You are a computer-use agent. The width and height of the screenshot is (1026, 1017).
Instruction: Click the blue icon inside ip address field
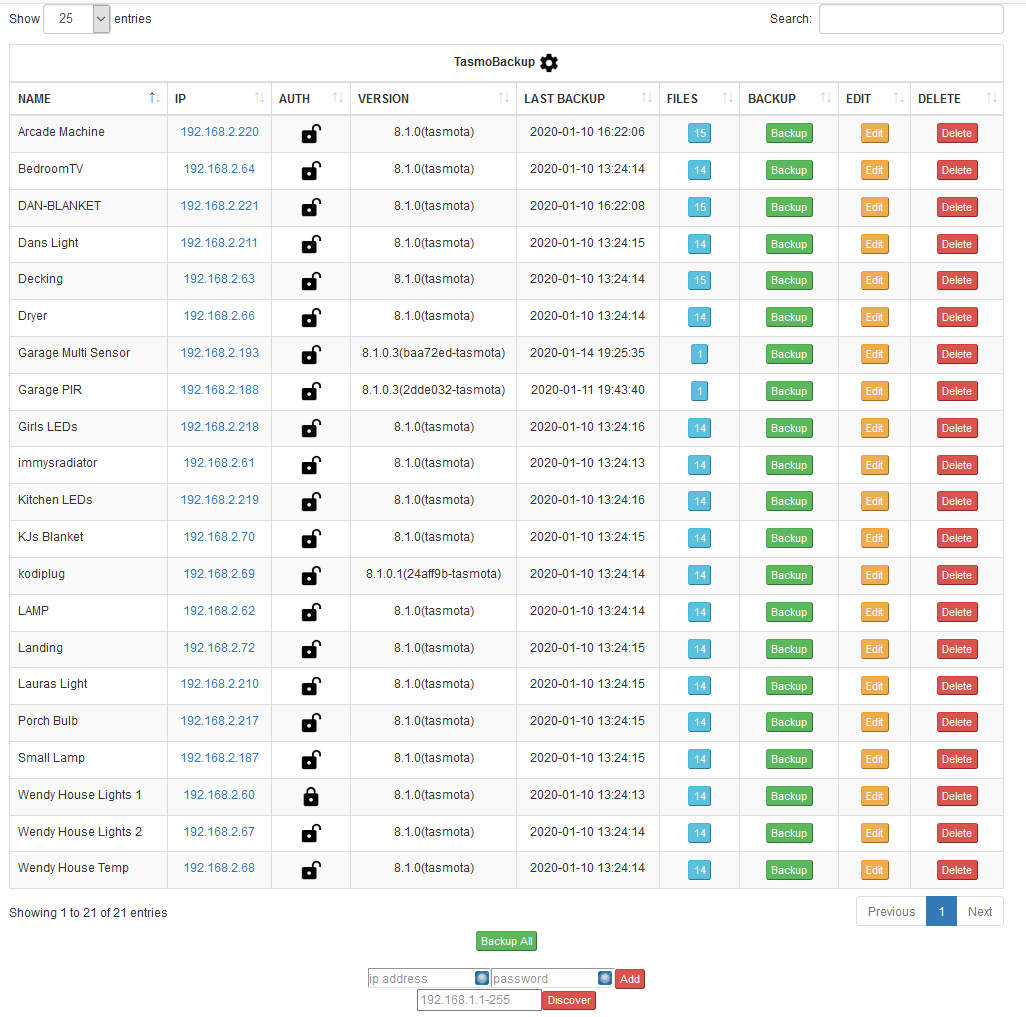[x=482, y=978]
